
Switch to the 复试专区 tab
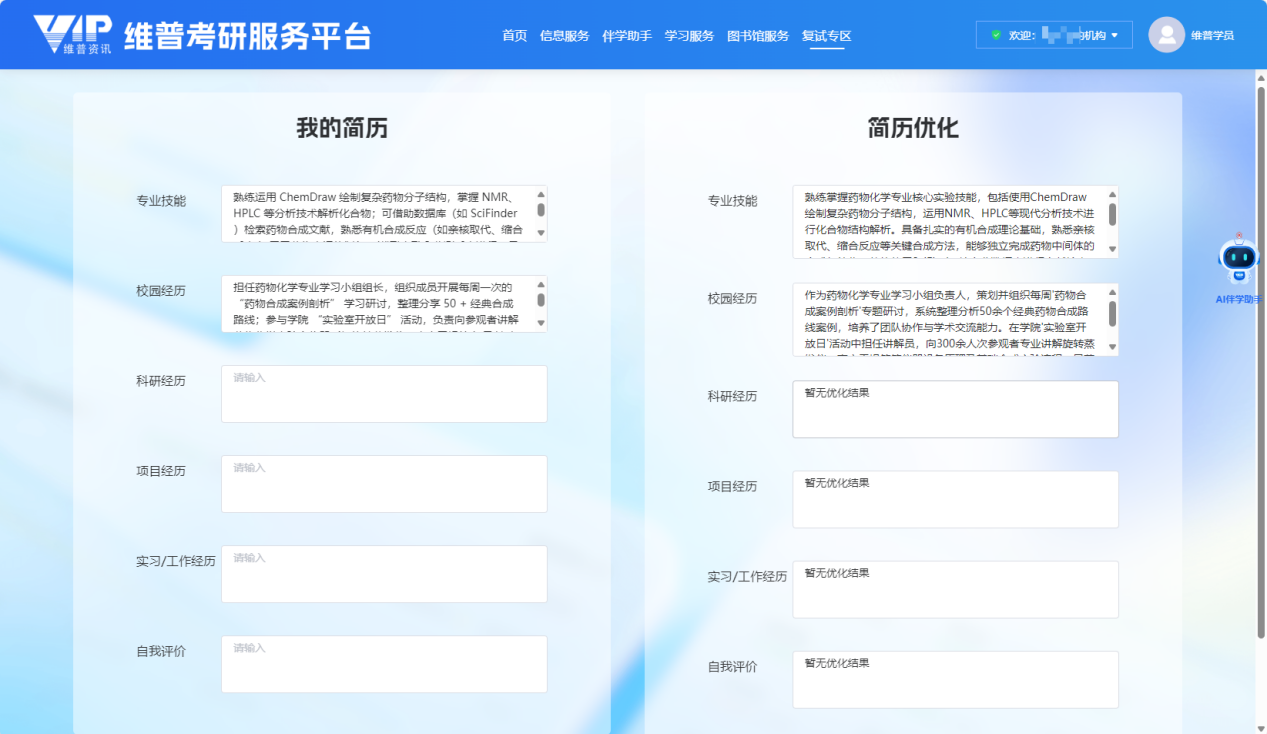click(x=826, y=36)
